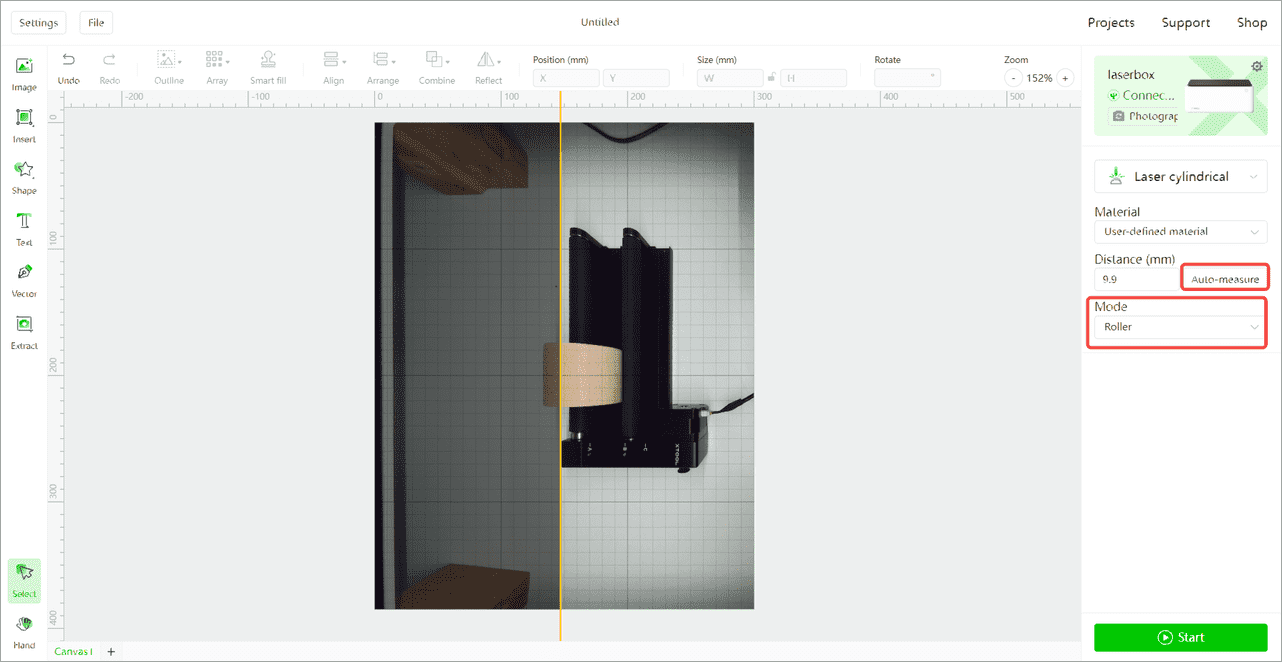This screenshot has width=1282, height=662.
Task: Expand the Mode Roller dropdown
Action: (x=1181, y=327)
